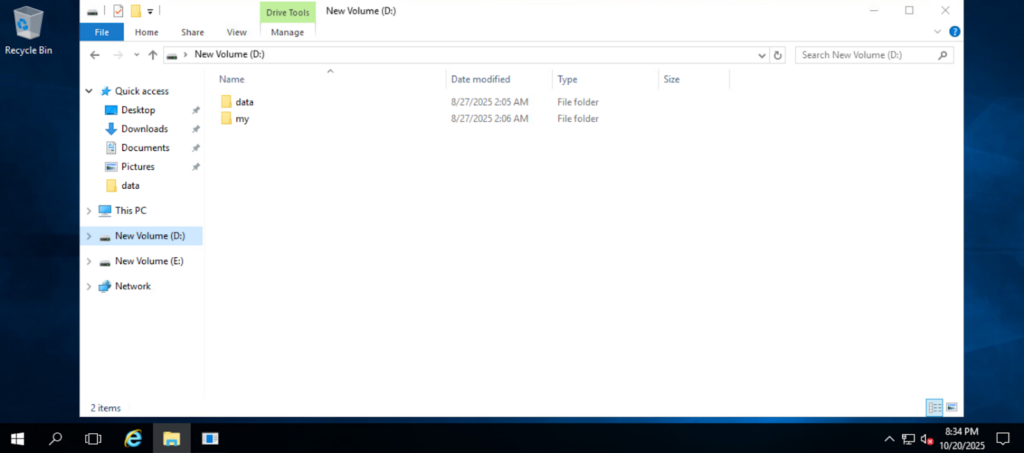Switch to the View ribbon tab
The height and width of the screenshot is (453, 1024).
(x=236, y=32)
